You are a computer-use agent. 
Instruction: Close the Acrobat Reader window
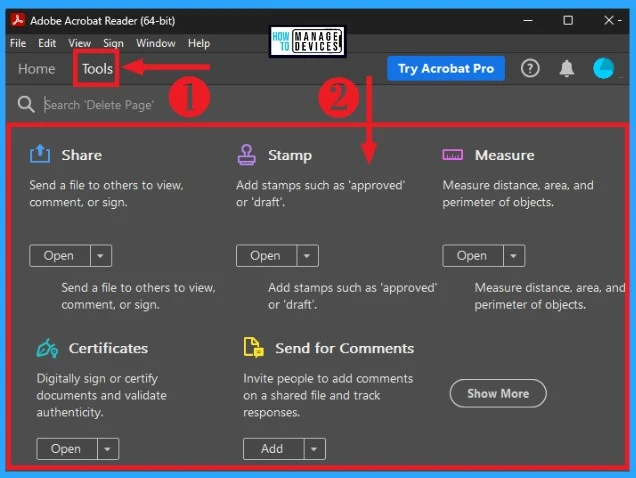point(609,20)
